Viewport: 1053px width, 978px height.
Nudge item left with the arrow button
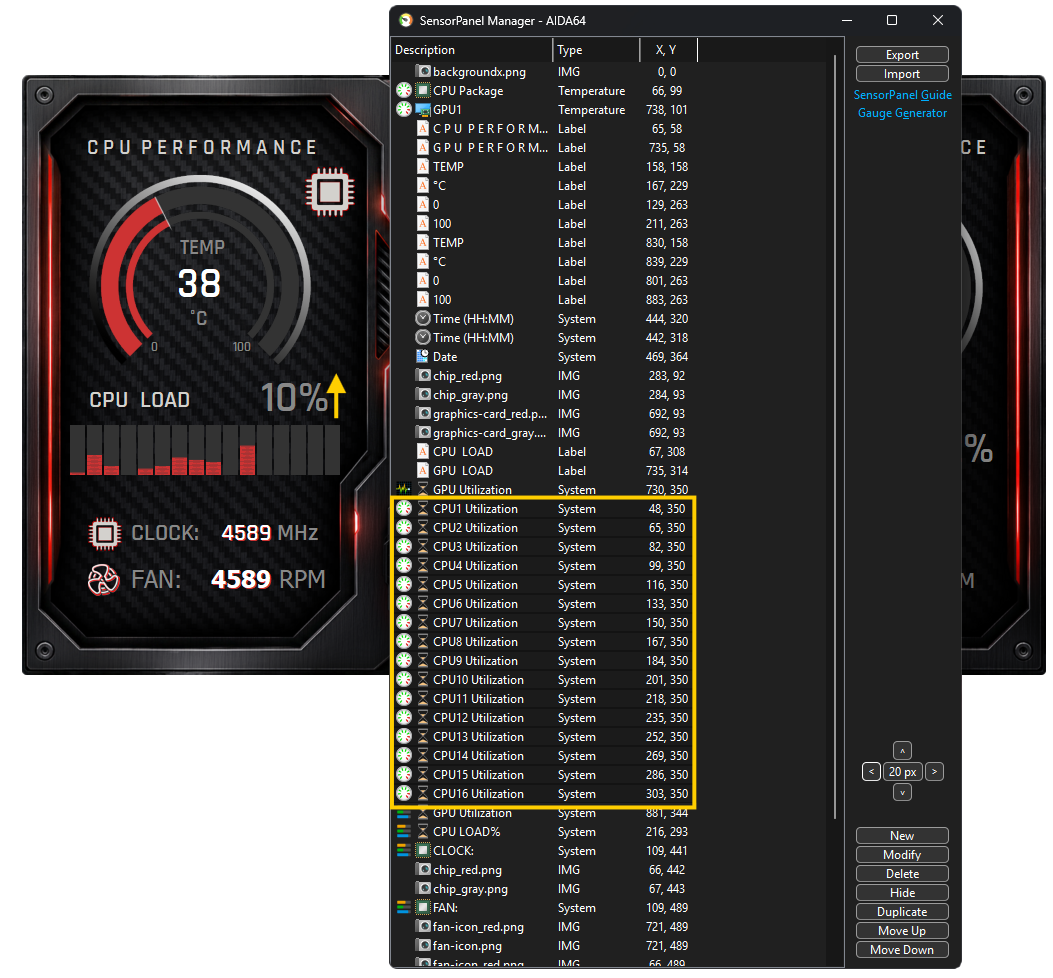tap(871, 772)
